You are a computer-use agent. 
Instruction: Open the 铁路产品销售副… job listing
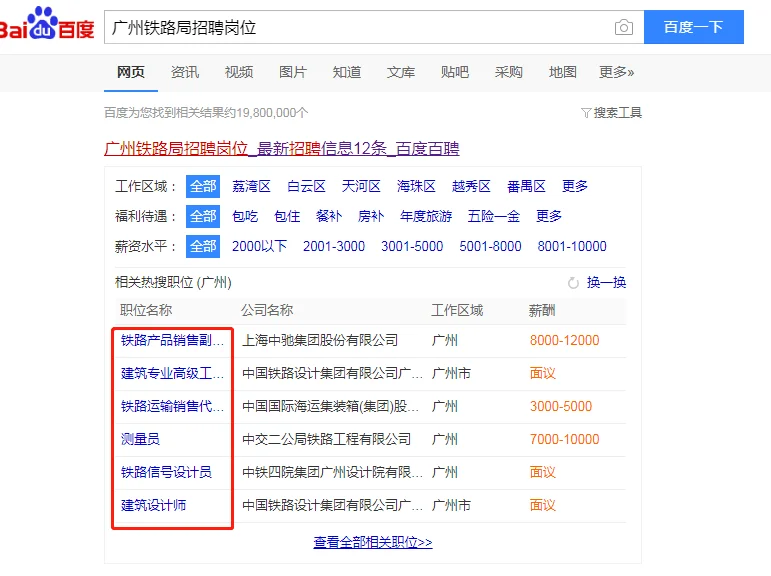[173, 340]
